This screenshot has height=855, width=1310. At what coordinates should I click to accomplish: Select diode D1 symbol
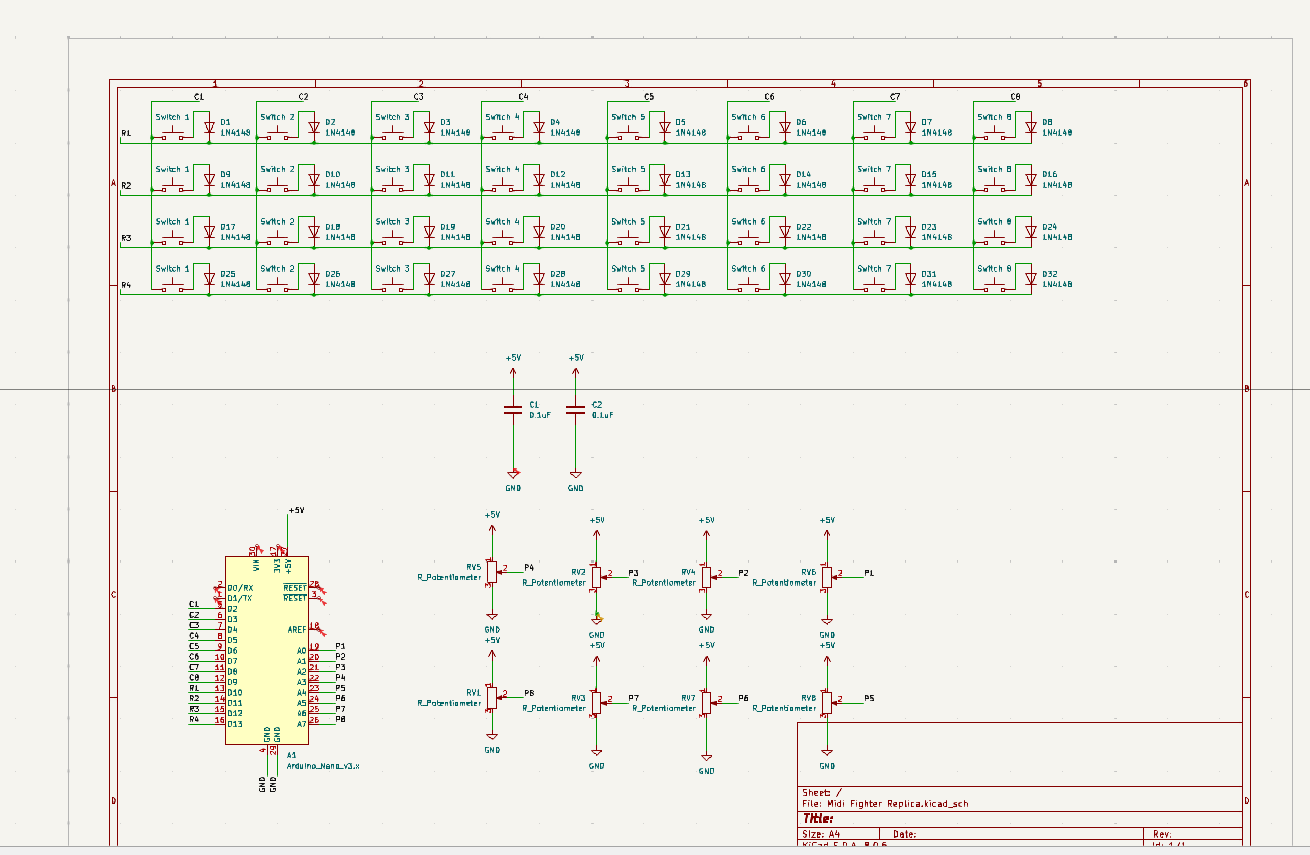209,127
